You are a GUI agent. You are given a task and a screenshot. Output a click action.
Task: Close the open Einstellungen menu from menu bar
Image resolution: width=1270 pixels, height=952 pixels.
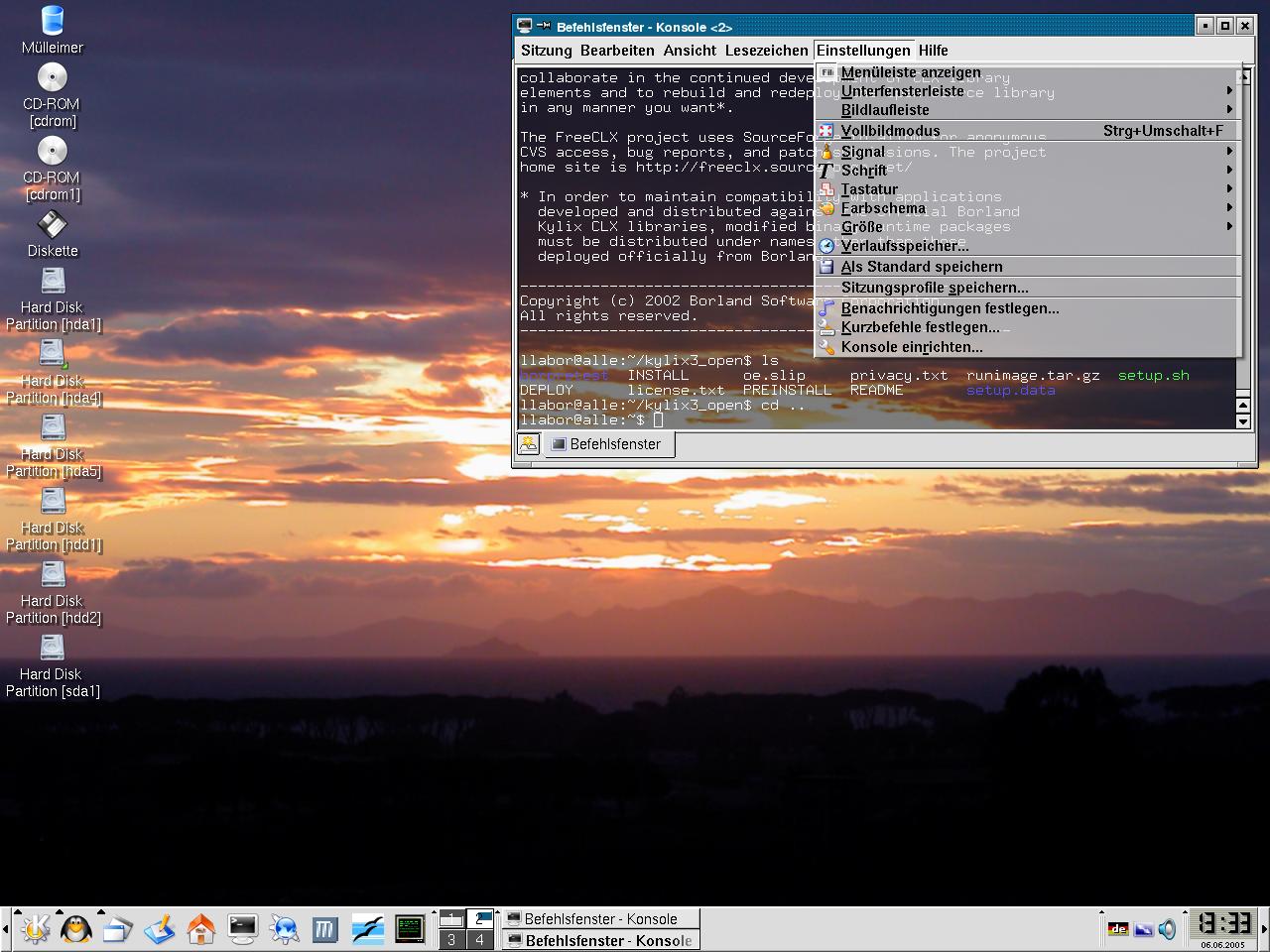[x=863, y=51]
